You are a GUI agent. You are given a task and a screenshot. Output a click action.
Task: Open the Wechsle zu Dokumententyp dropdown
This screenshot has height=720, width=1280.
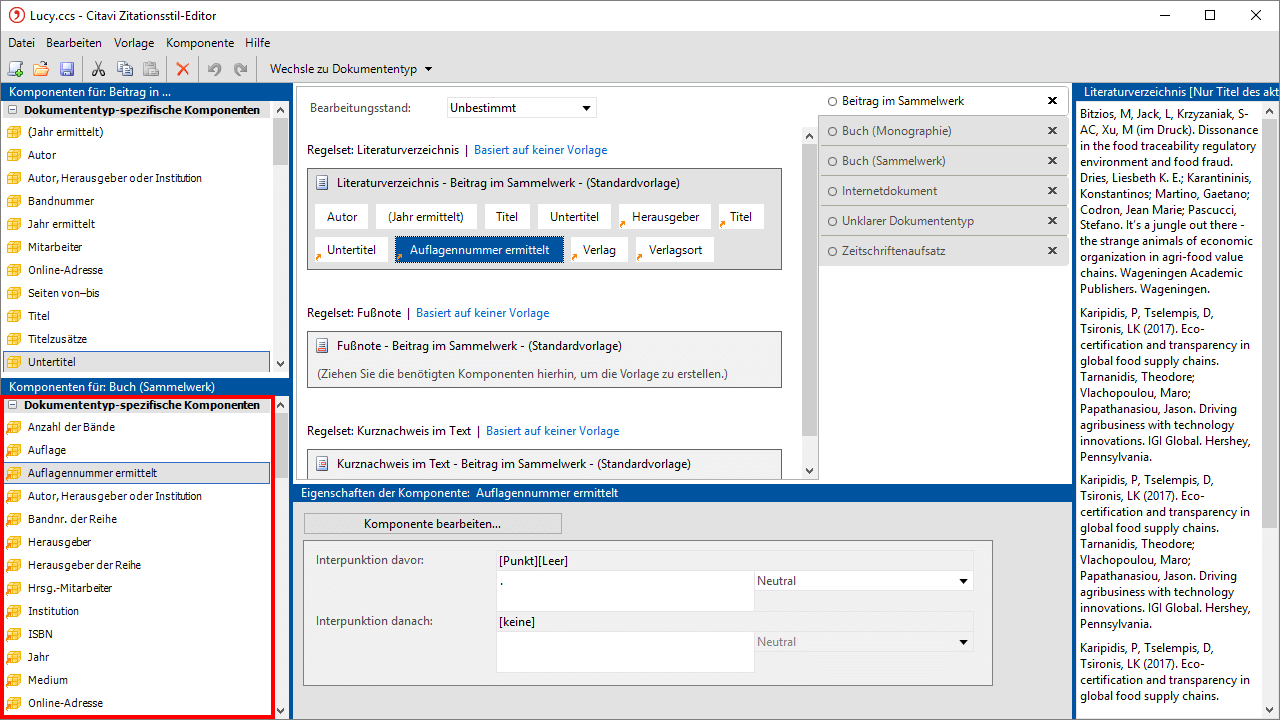click(350, 69)
